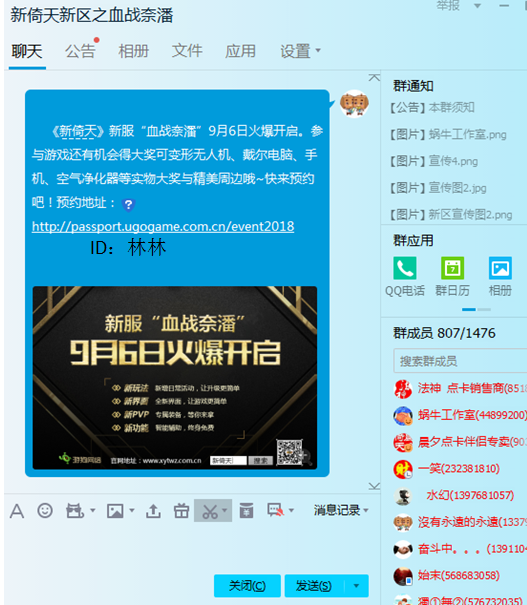Click the 《新倚天》 underlined text in message
Image resolution: width=527 pixels, height=605 pixels.
(x=78, y=131)
